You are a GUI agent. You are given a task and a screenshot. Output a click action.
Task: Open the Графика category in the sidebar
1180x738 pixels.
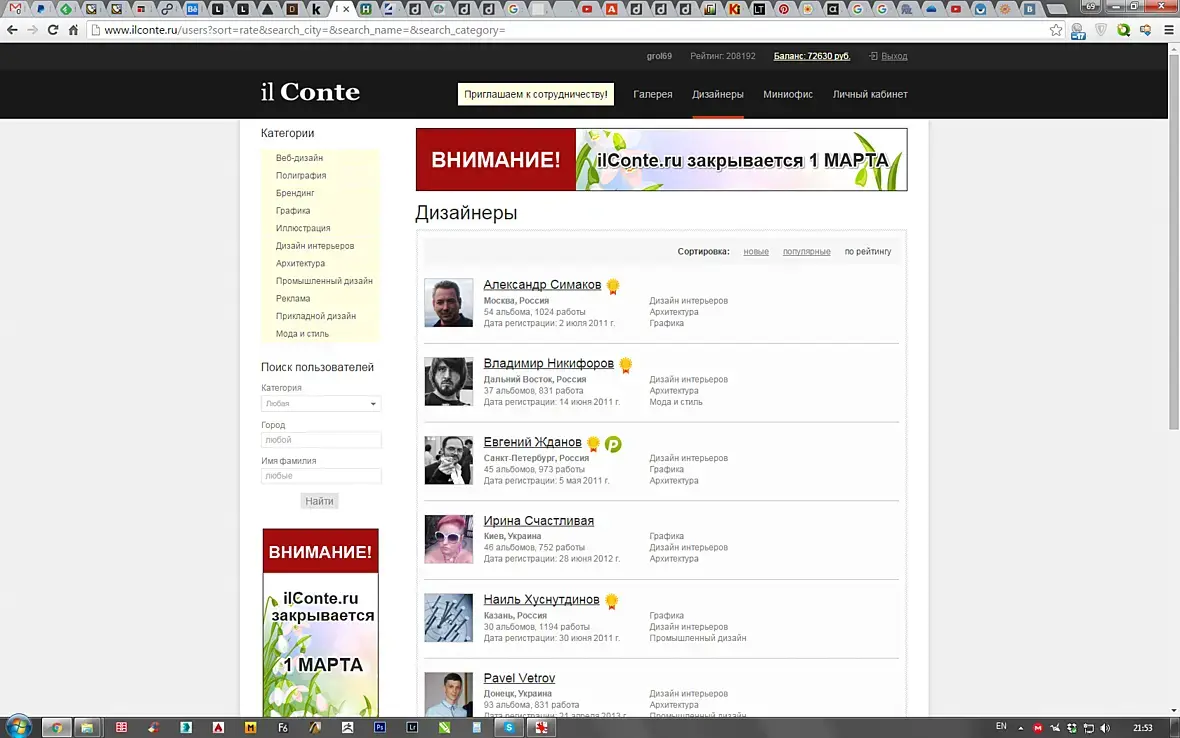coord(292,211)
